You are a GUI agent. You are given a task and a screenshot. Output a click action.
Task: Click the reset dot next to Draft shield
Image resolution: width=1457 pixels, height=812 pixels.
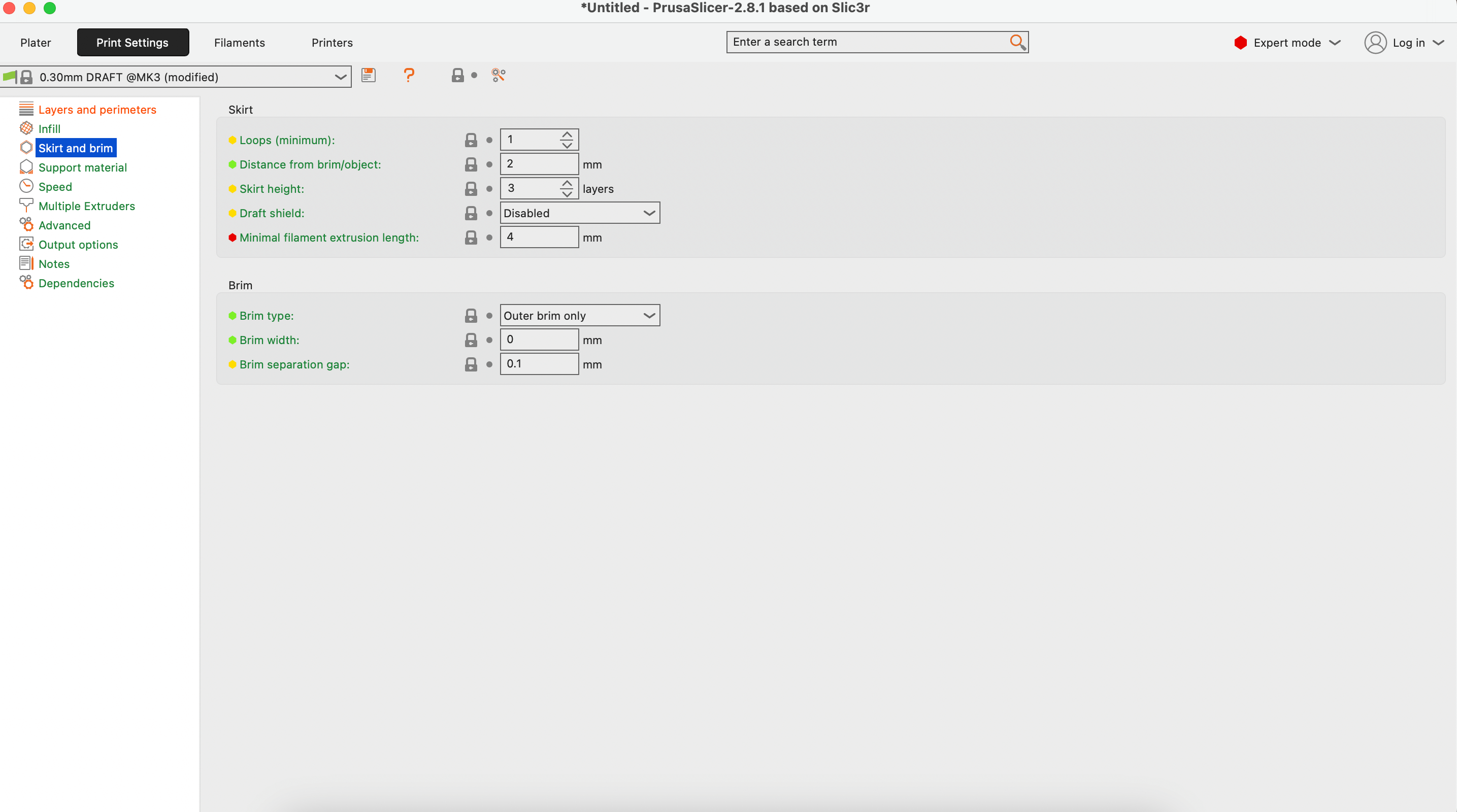point(489,213)
